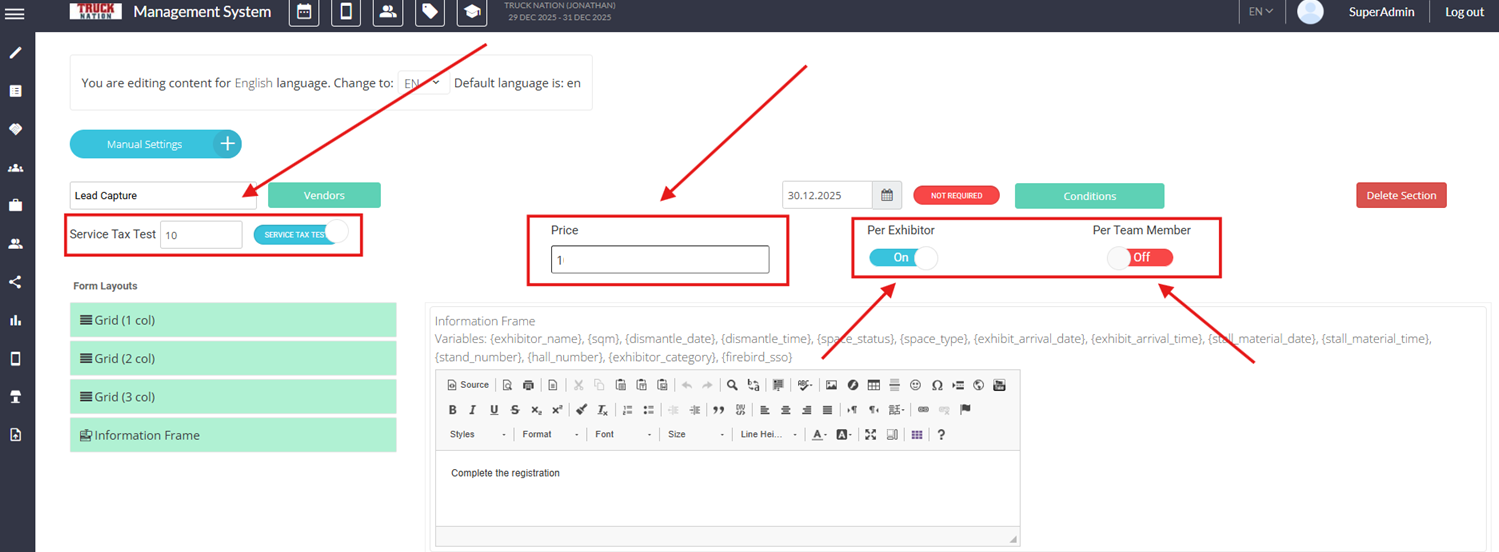Insert image using the editor toolbar
The width and height of the screenshot is (1499, 552).
tap(831, 385)
